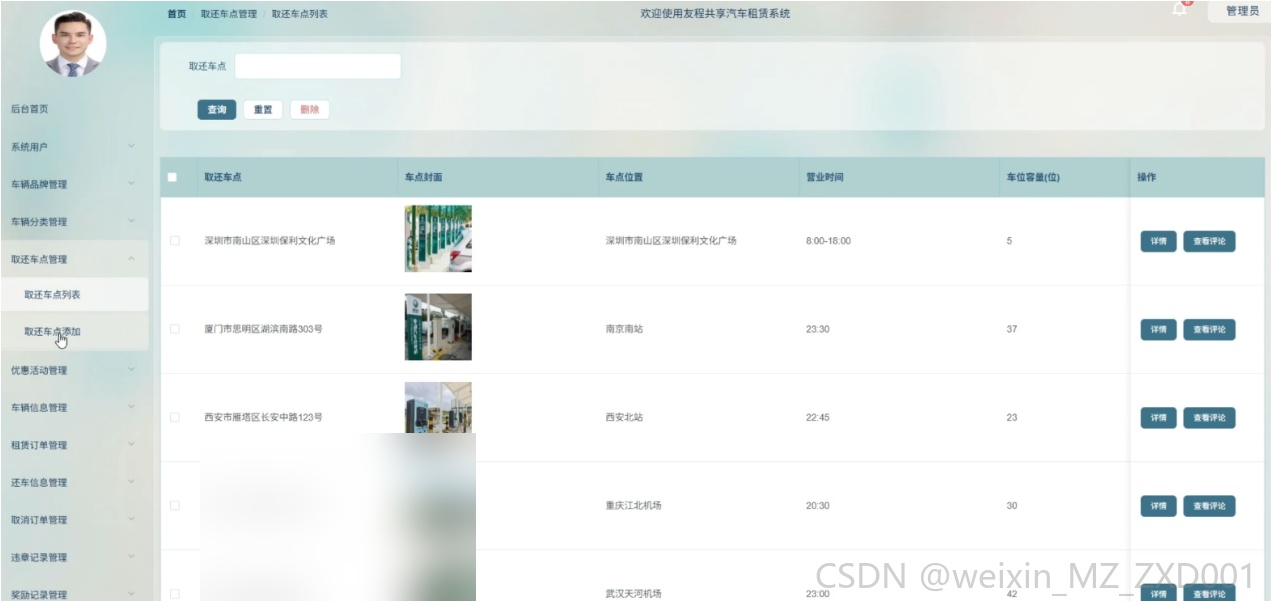Open 详情 for the 重庆江北机场 row
Screen dimensions: 1272x602
[x=1158, y=505]
